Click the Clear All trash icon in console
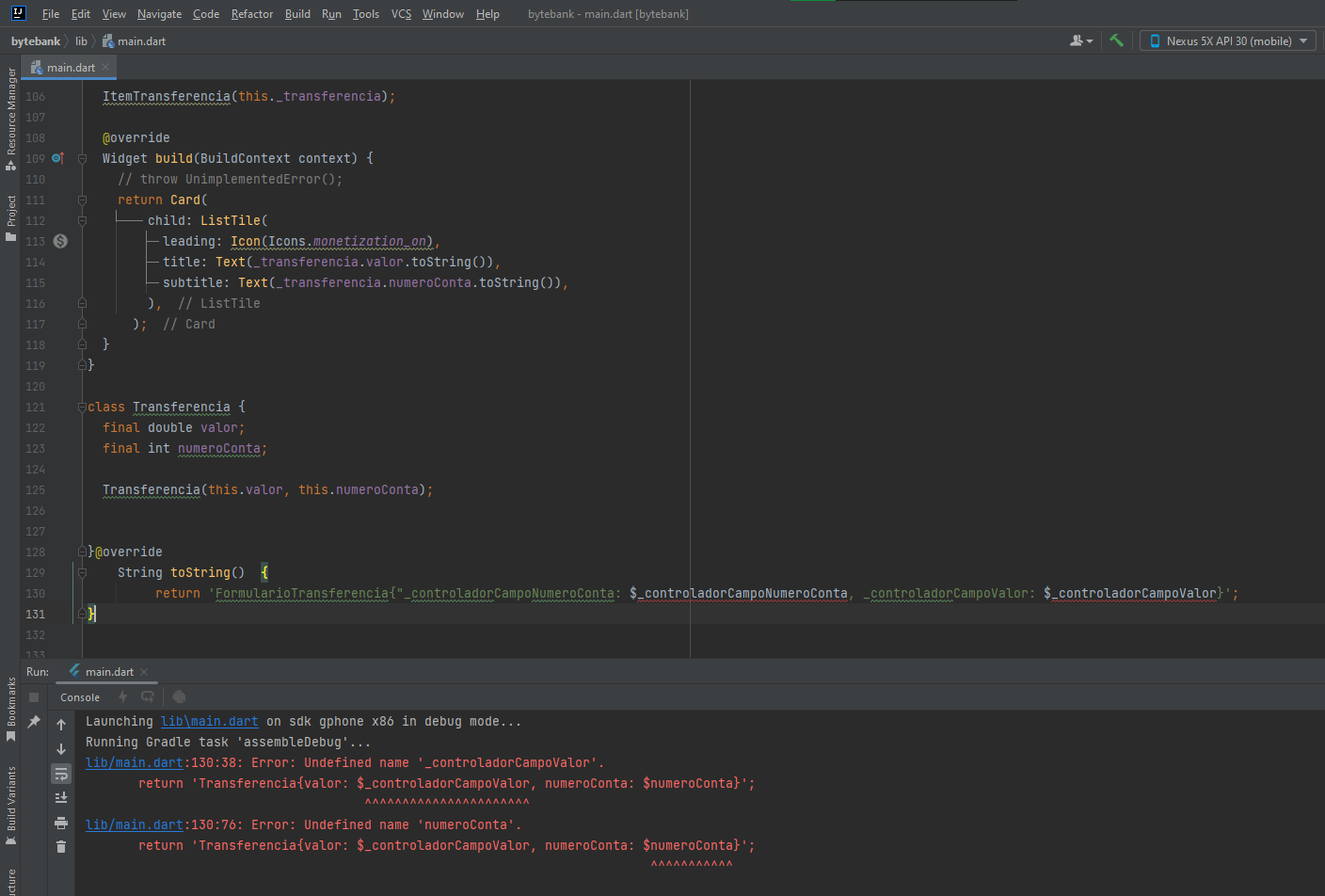Image resolution: width=1325 pixels, height=896 pixels. pos(61,847)
